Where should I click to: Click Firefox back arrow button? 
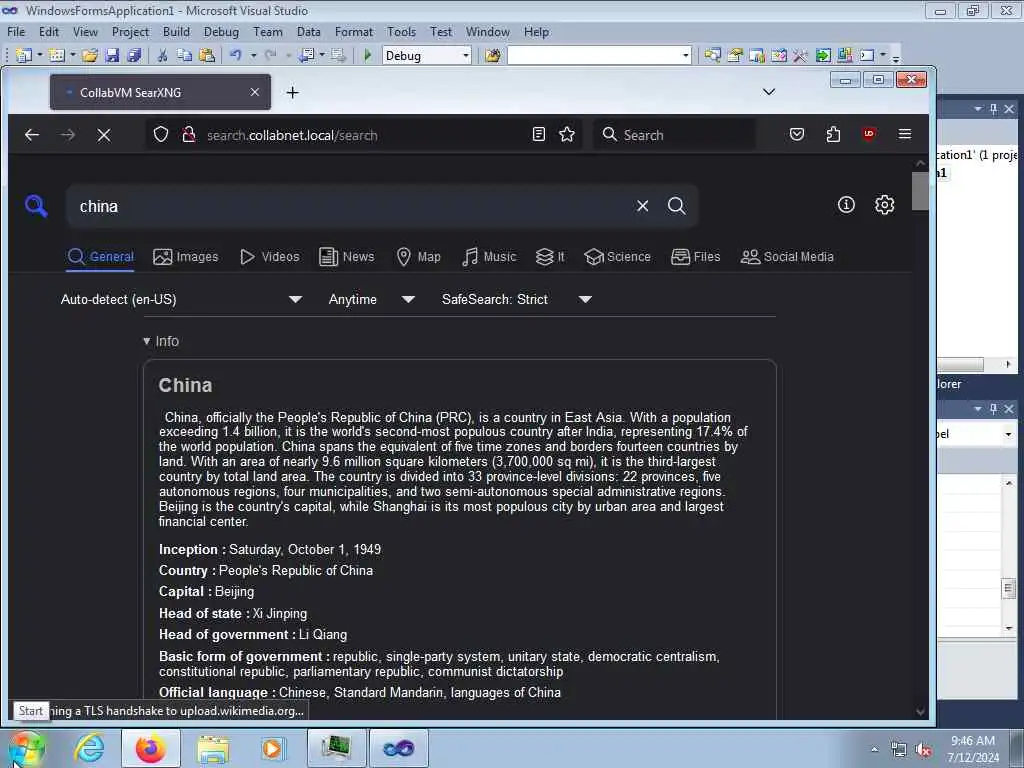tap(32, 135)
